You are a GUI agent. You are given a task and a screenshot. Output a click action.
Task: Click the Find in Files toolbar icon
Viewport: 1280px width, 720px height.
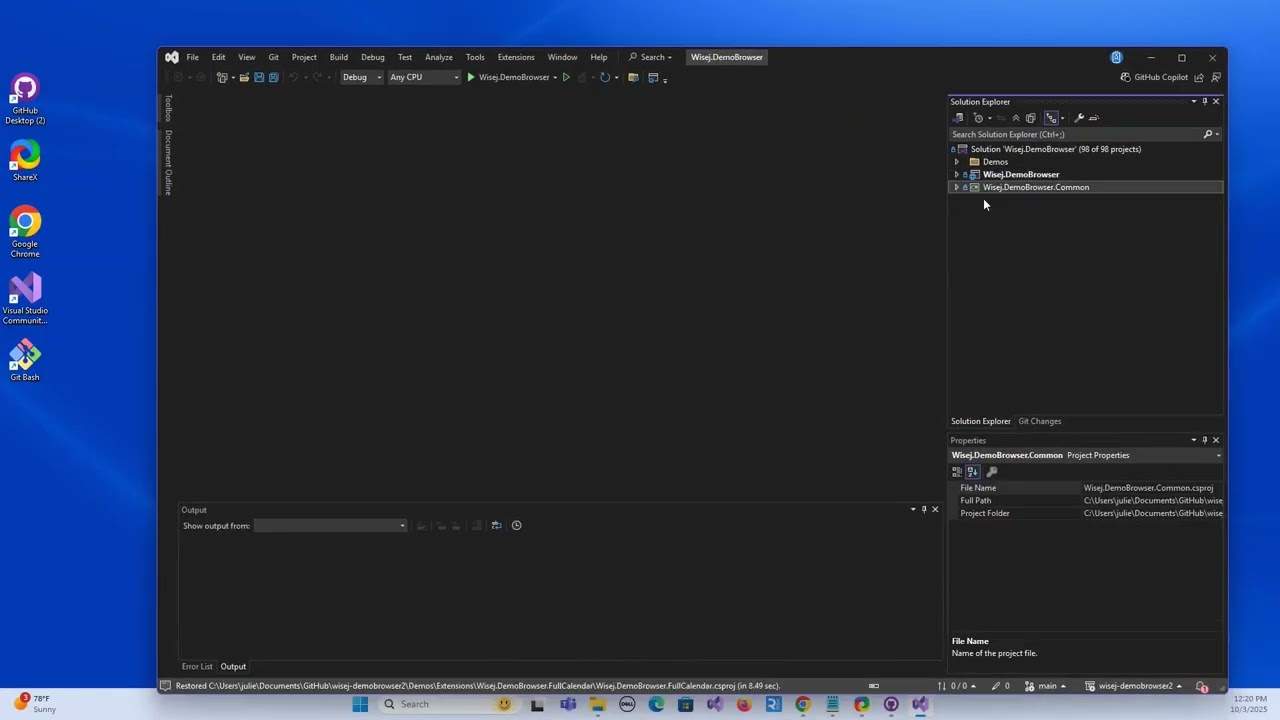point(633,77)
